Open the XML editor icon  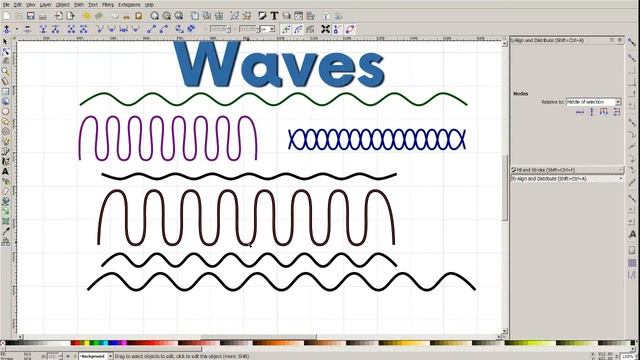298,16
